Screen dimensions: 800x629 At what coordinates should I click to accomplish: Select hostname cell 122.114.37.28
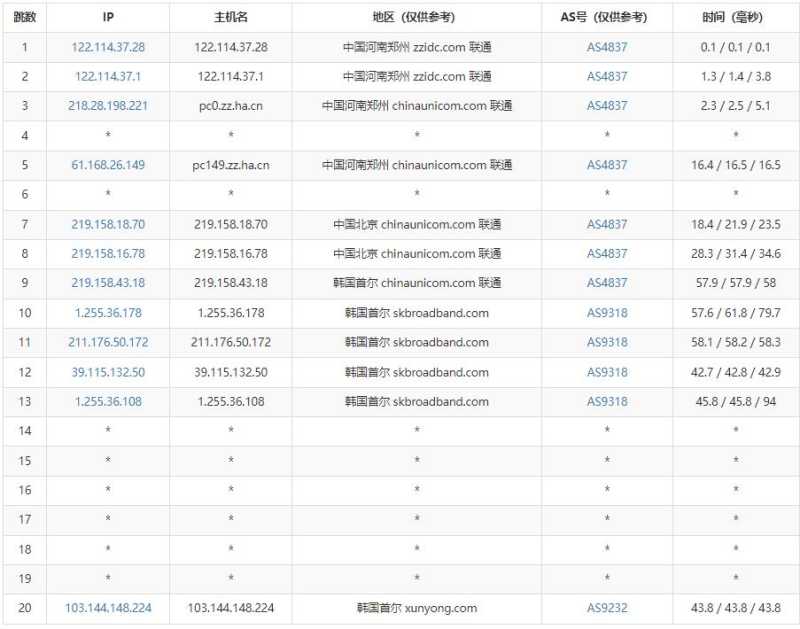(231, 47)
